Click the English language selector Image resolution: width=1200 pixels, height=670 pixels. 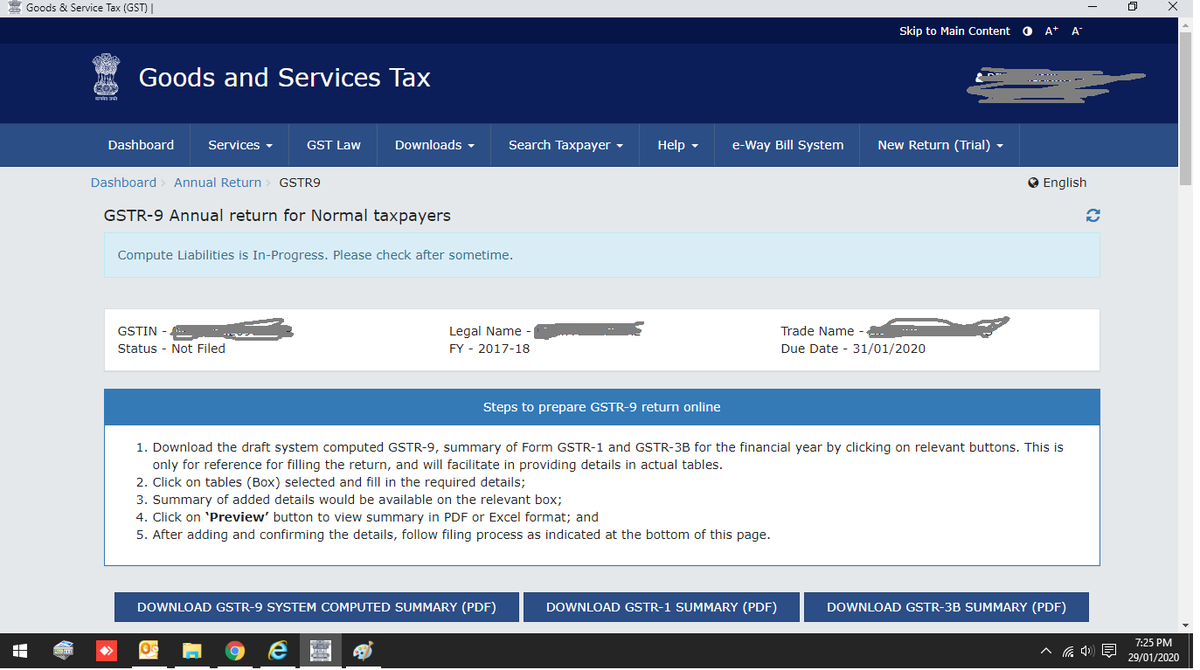coord(1064,183)
